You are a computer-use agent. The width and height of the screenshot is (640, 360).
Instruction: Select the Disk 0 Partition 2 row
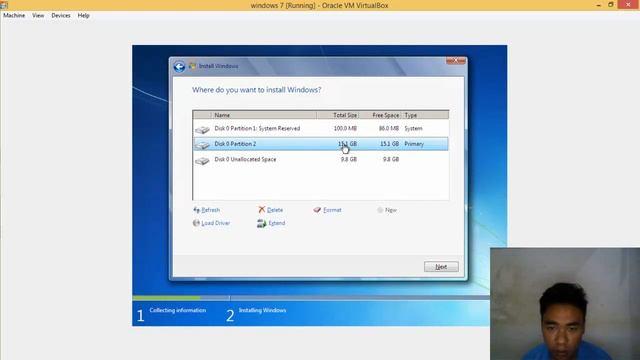[321, 144]
